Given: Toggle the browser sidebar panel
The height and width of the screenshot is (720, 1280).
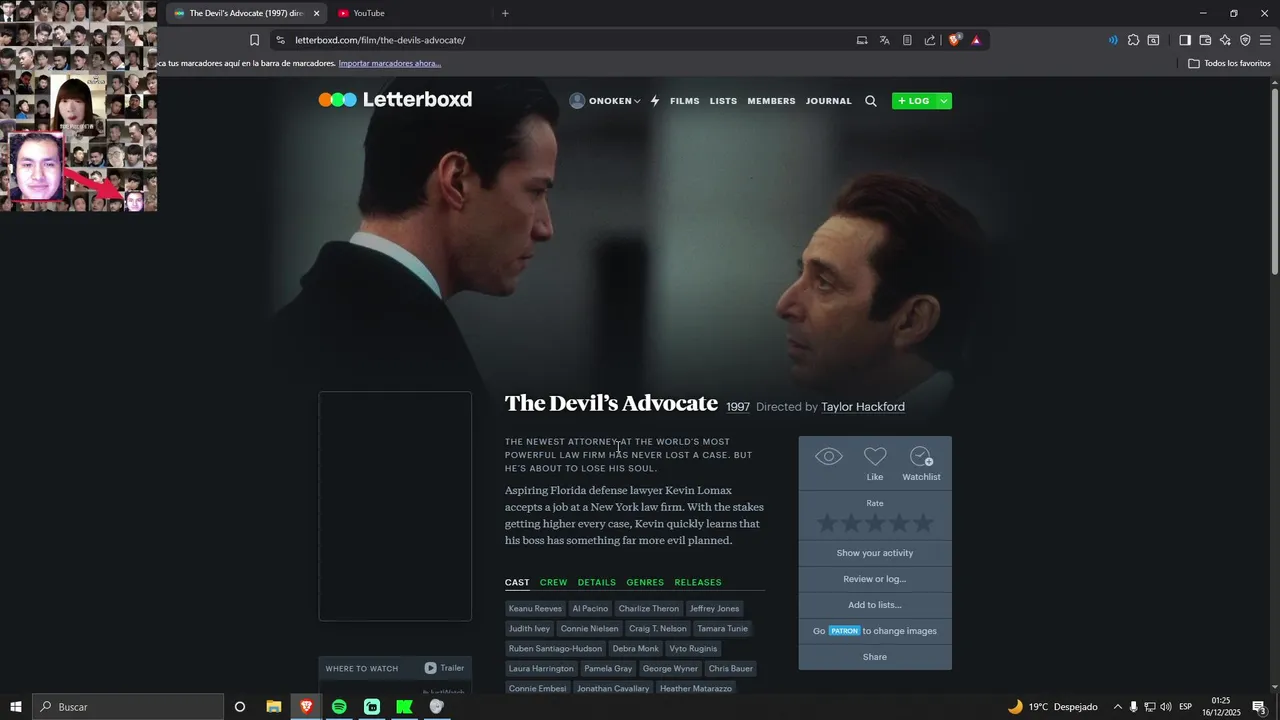Looking at the screenshot, I should (1185, 40).
